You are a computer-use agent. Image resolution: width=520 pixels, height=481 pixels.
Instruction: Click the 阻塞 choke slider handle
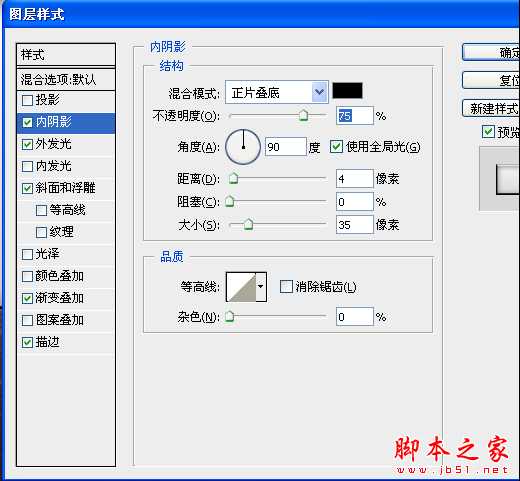(x=230, y=201)
